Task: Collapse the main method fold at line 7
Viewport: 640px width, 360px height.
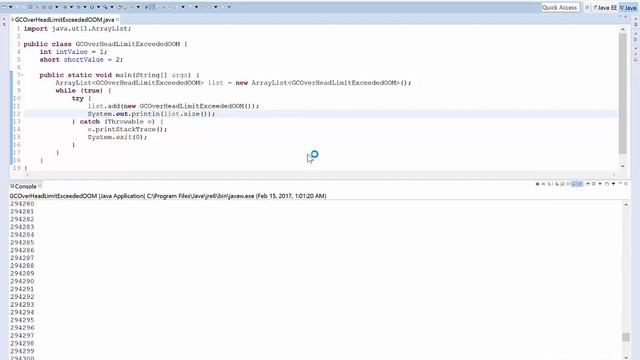Action: 22,75
